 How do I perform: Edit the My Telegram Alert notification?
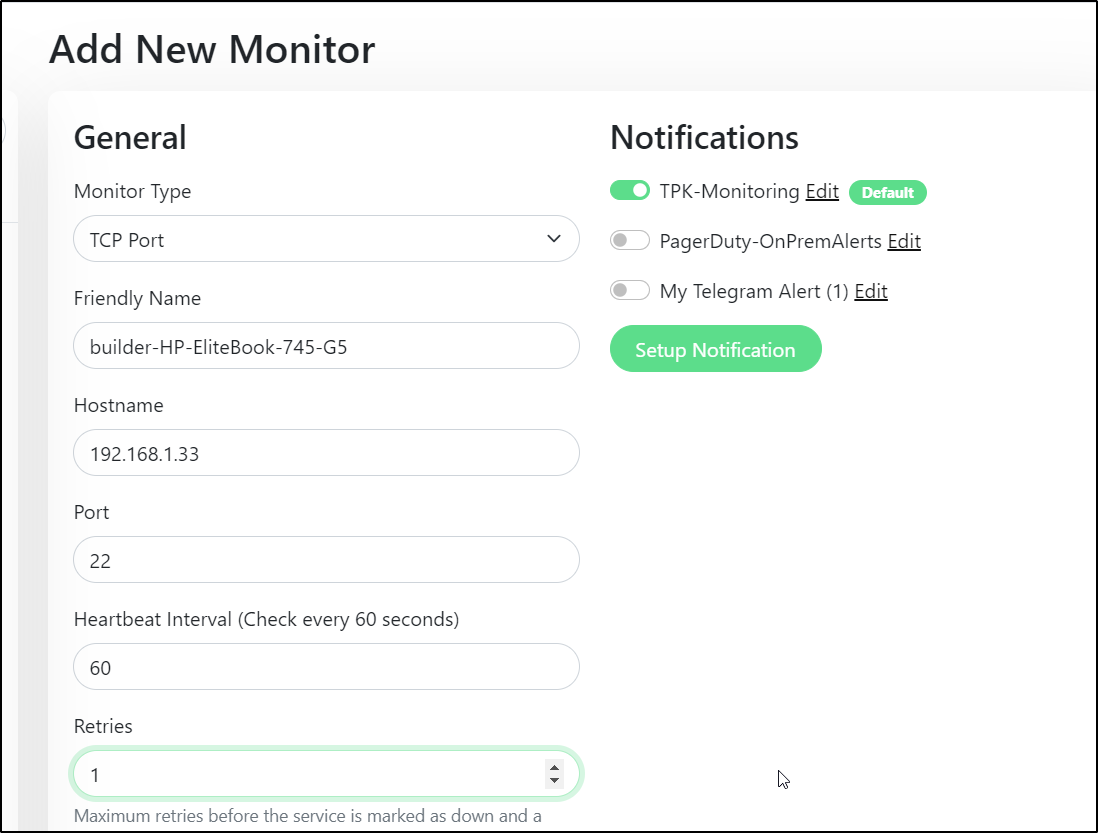871,290
